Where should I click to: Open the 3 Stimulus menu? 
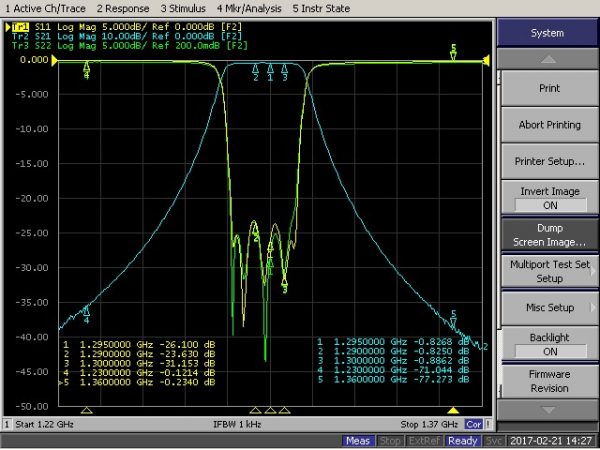183,8
